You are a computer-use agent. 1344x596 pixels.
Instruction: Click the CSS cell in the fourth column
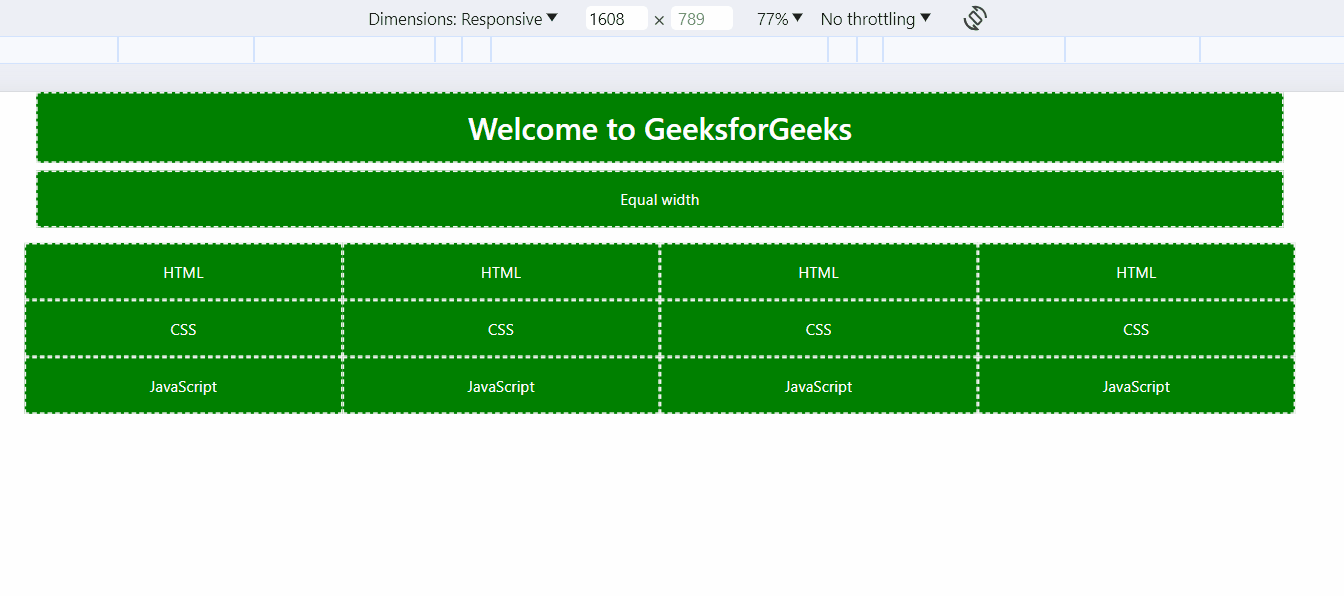point(1136,329)
